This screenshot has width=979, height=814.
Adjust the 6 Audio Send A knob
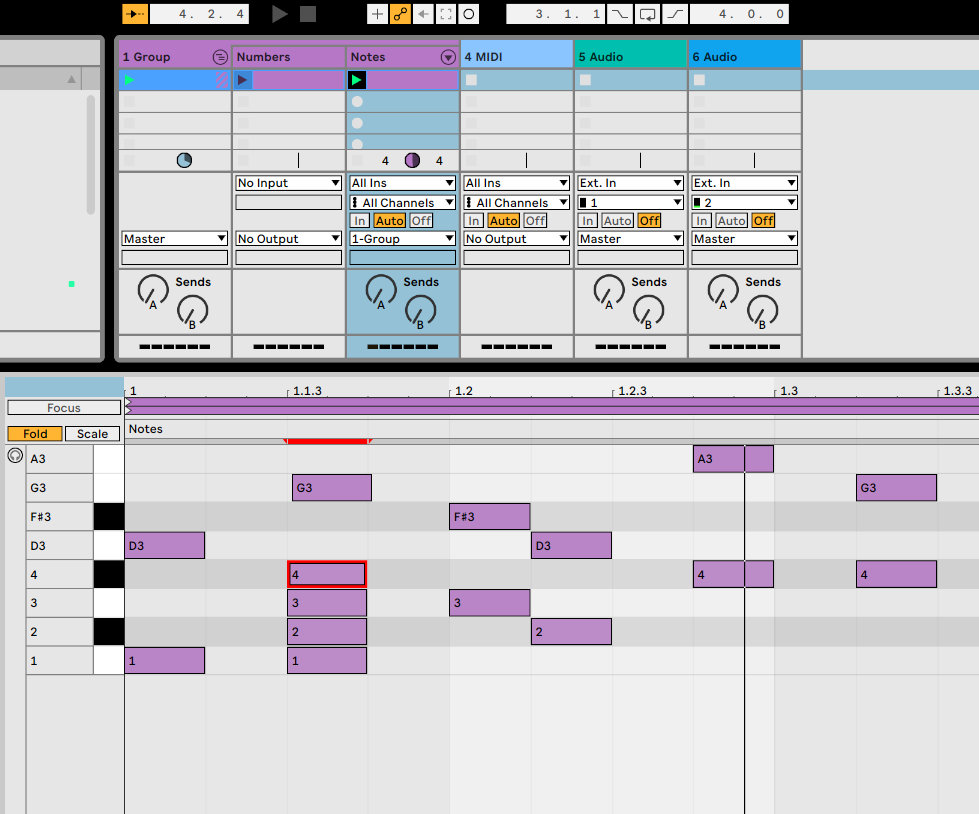click(722, 290)
